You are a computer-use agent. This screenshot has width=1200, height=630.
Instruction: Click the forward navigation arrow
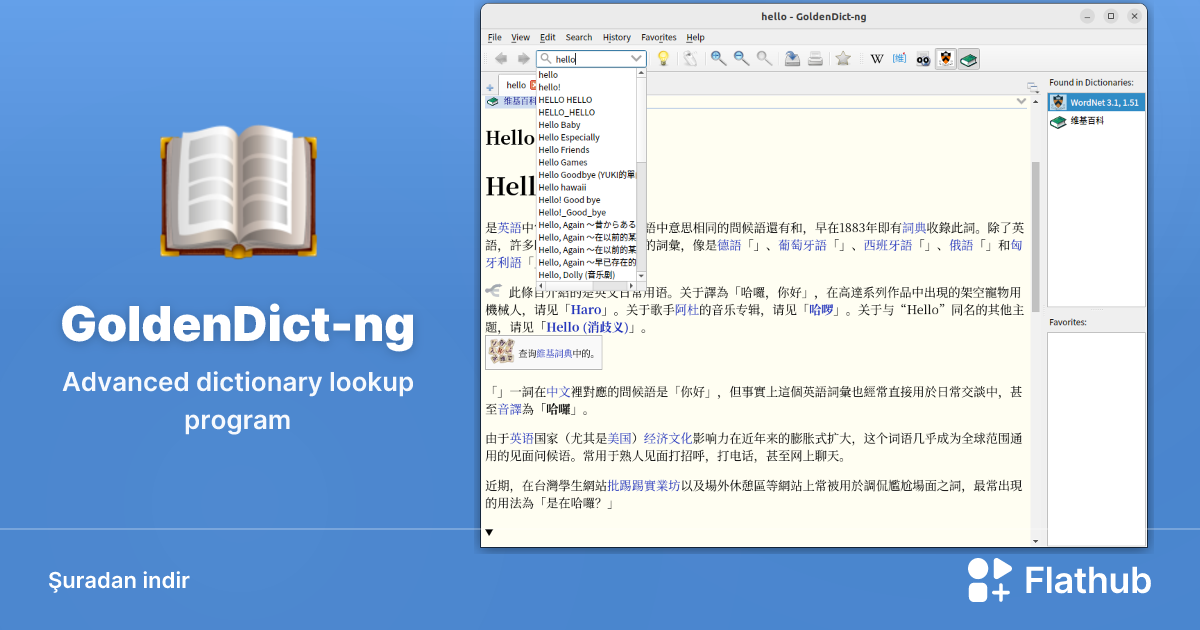coord(524,58)
